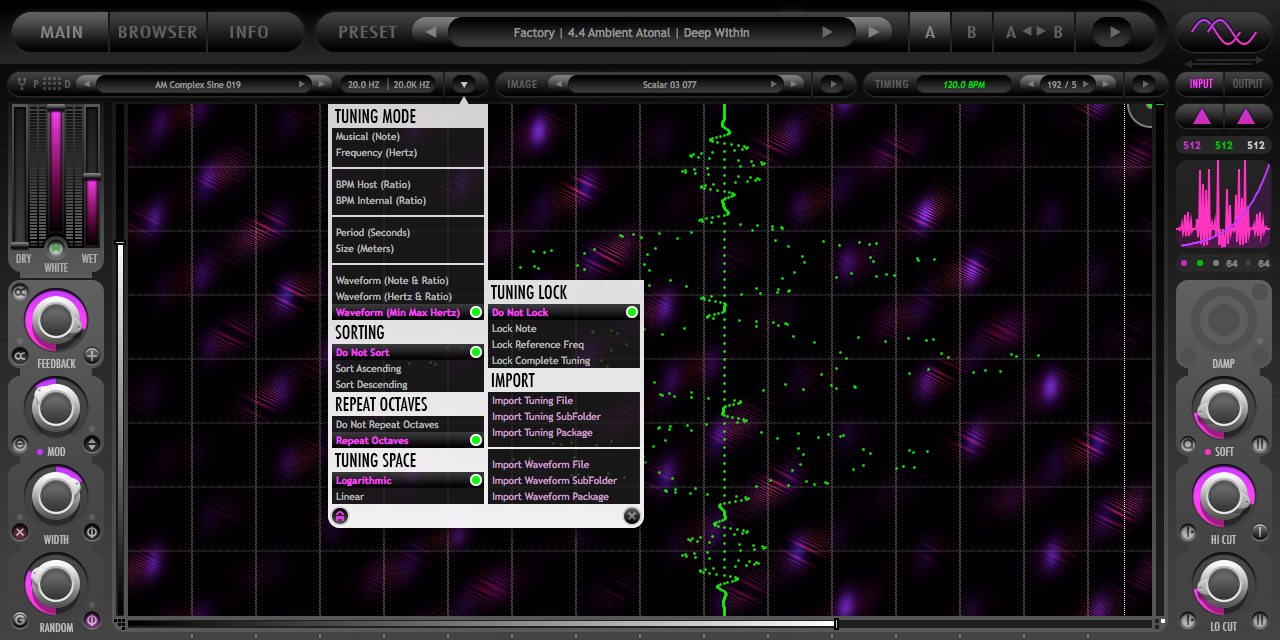Click the X icon left of the Width label
Image resolution: width=1280 pixels, height=640 pixels.
(20, 532)
